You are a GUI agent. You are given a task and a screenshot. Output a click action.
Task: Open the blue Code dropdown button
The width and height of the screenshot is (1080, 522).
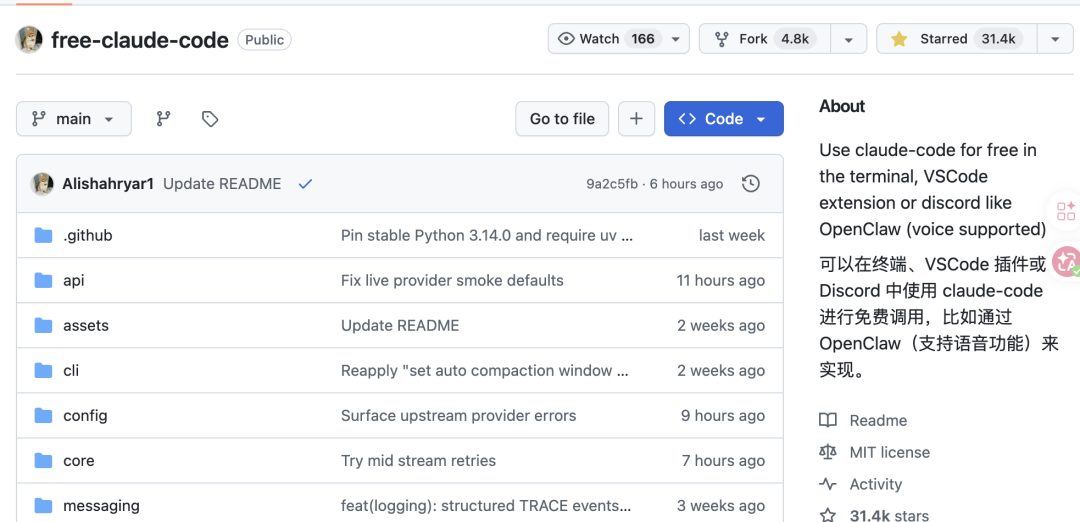click(724, 119)
